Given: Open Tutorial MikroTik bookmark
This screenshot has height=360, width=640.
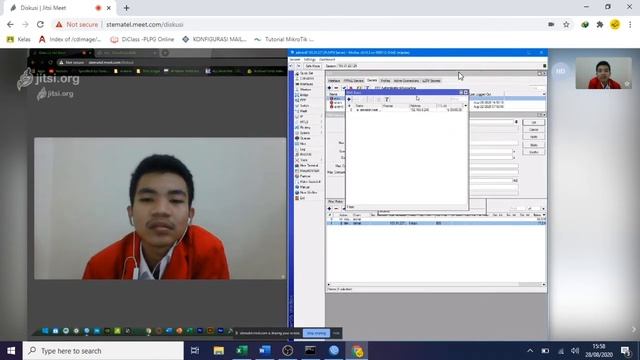Looking at the screenshot, I should point(284,39).
